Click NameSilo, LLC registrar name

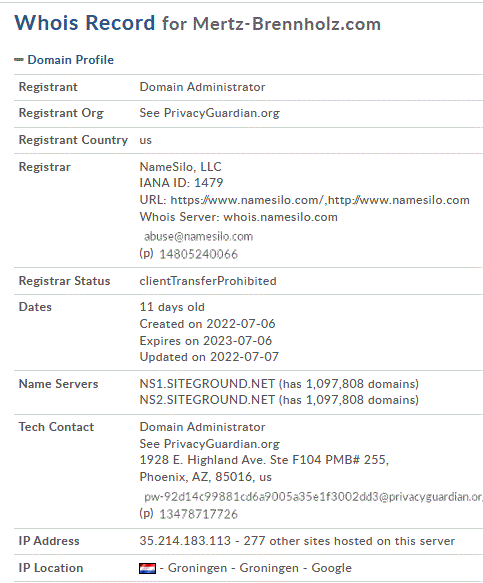180,167
